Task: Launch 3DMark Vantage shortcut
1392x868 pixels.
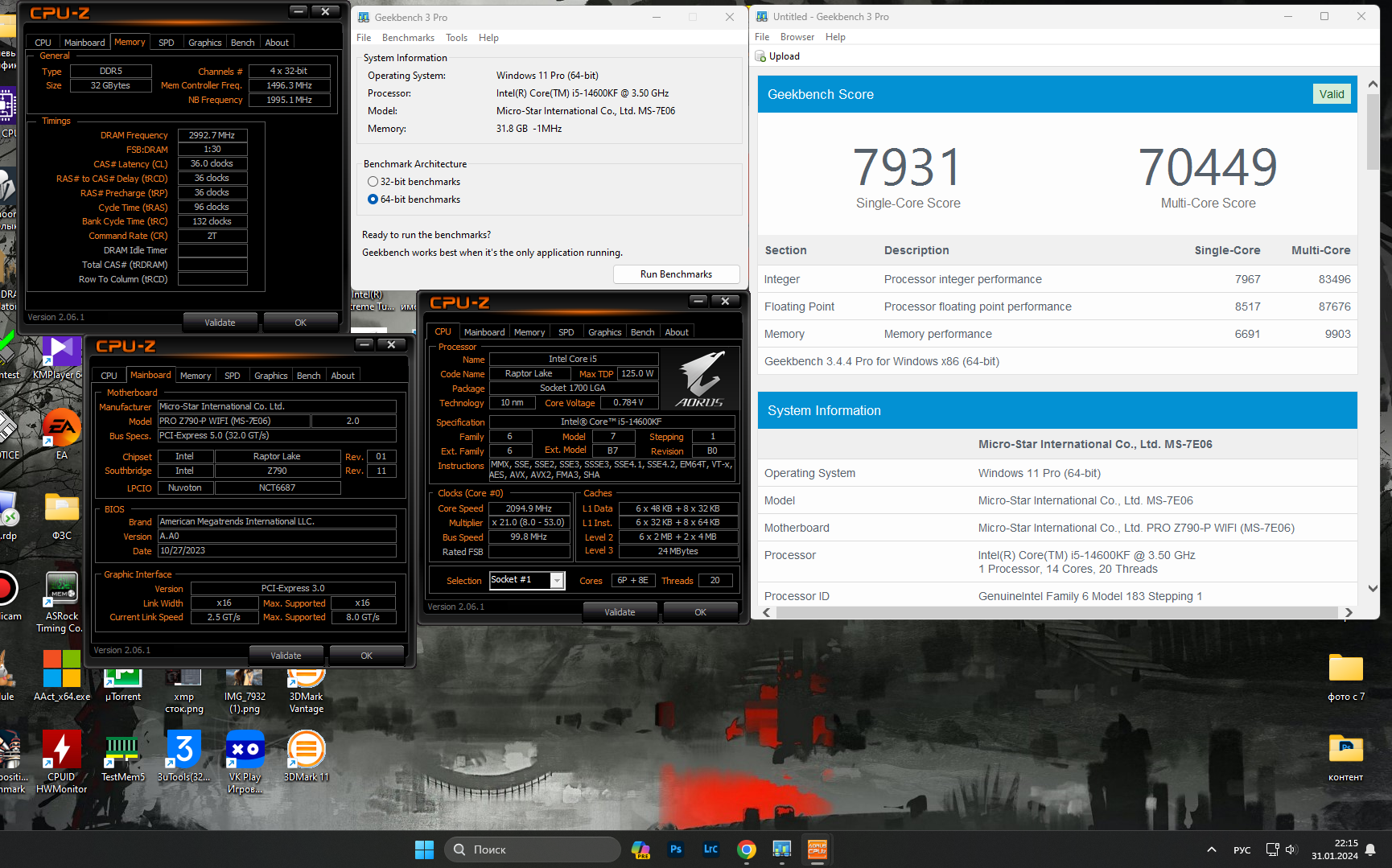Action: tap(306, 692)
